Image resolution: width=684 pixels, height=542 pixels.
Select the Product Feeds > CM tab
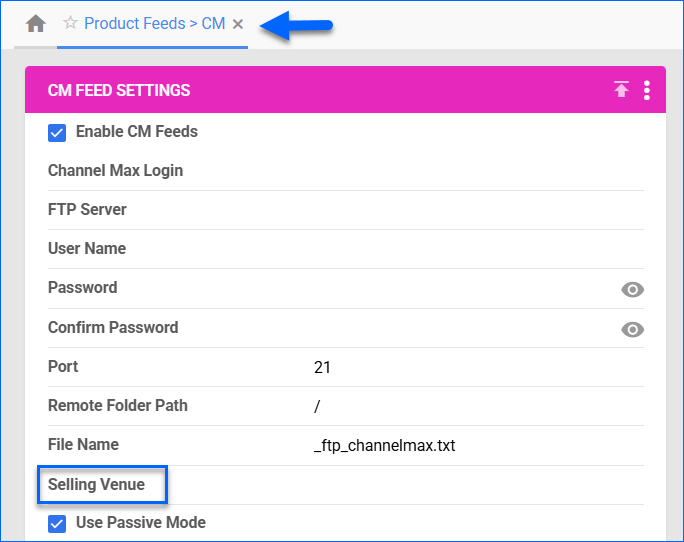click(x=154, y=23)
